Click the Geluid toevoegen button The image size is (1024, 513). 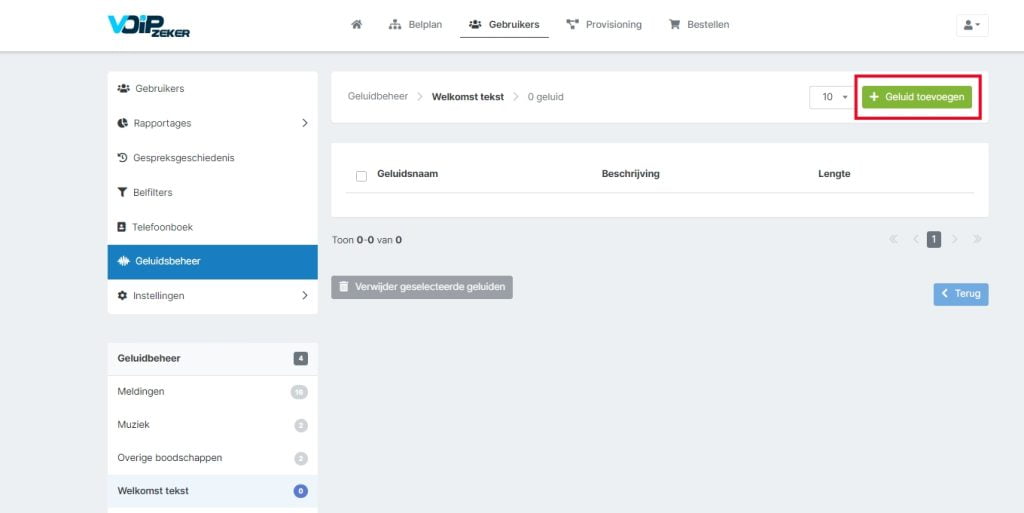(x=917, y=97)
